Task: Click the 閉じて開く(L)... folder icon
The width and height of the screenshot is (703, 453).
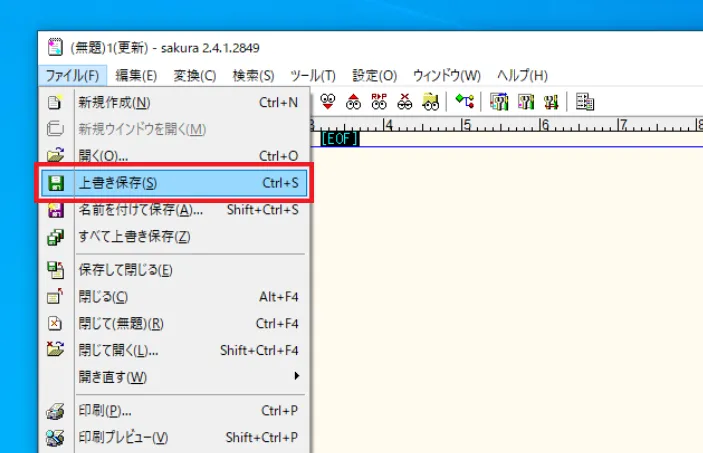Action: pos(55,349)
